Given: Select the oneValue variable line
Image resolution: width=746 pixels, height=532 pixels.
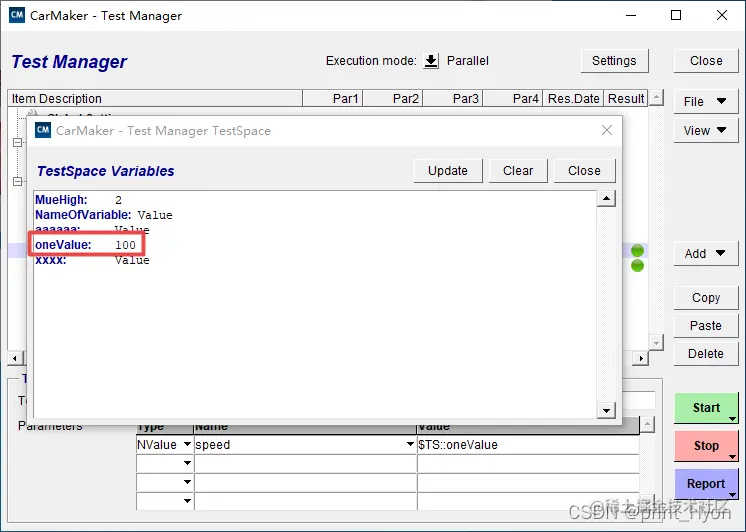Looking at the screenshot, I should pyautogui.click(x=86, y=245).
